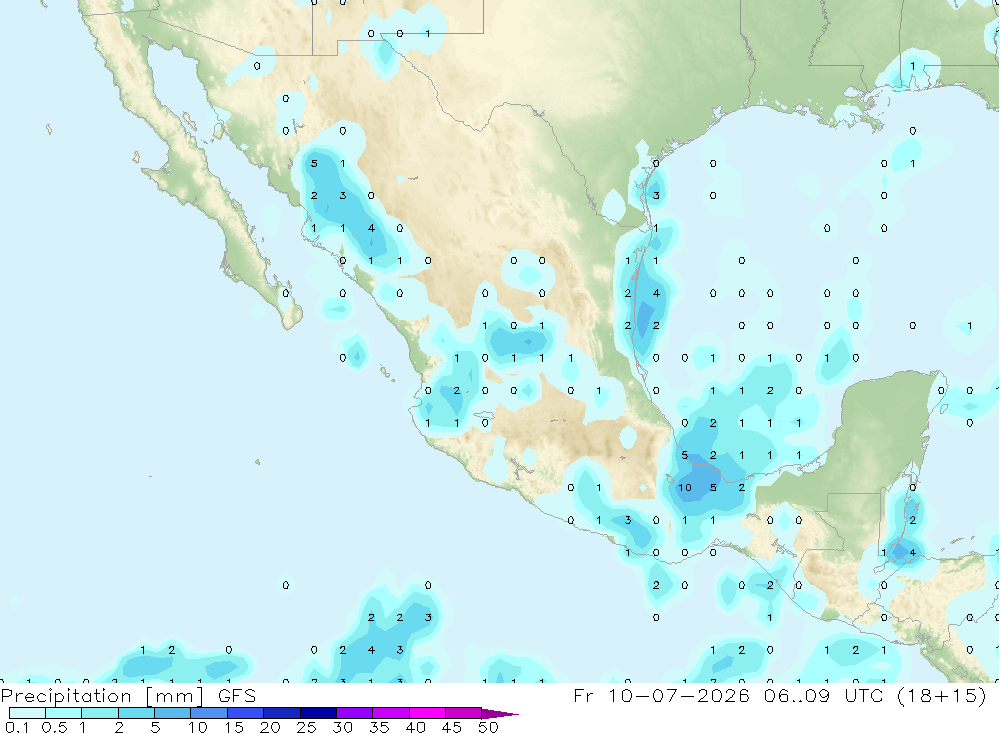Click the 40–45 mm magenta legend segment
This screenshot has height=733, width=1000.
point(427,713)
